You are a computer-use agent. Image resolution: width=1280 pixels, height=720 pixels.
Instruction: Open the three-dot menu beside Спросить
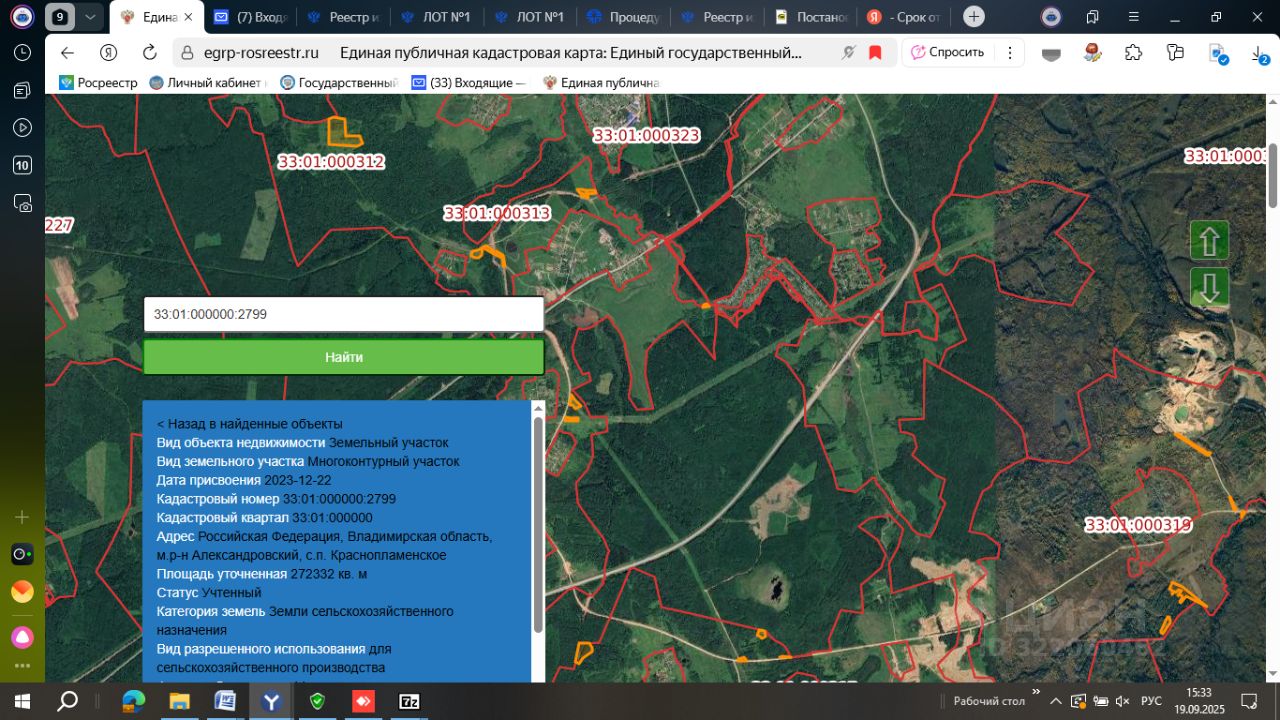point(1011,53)
